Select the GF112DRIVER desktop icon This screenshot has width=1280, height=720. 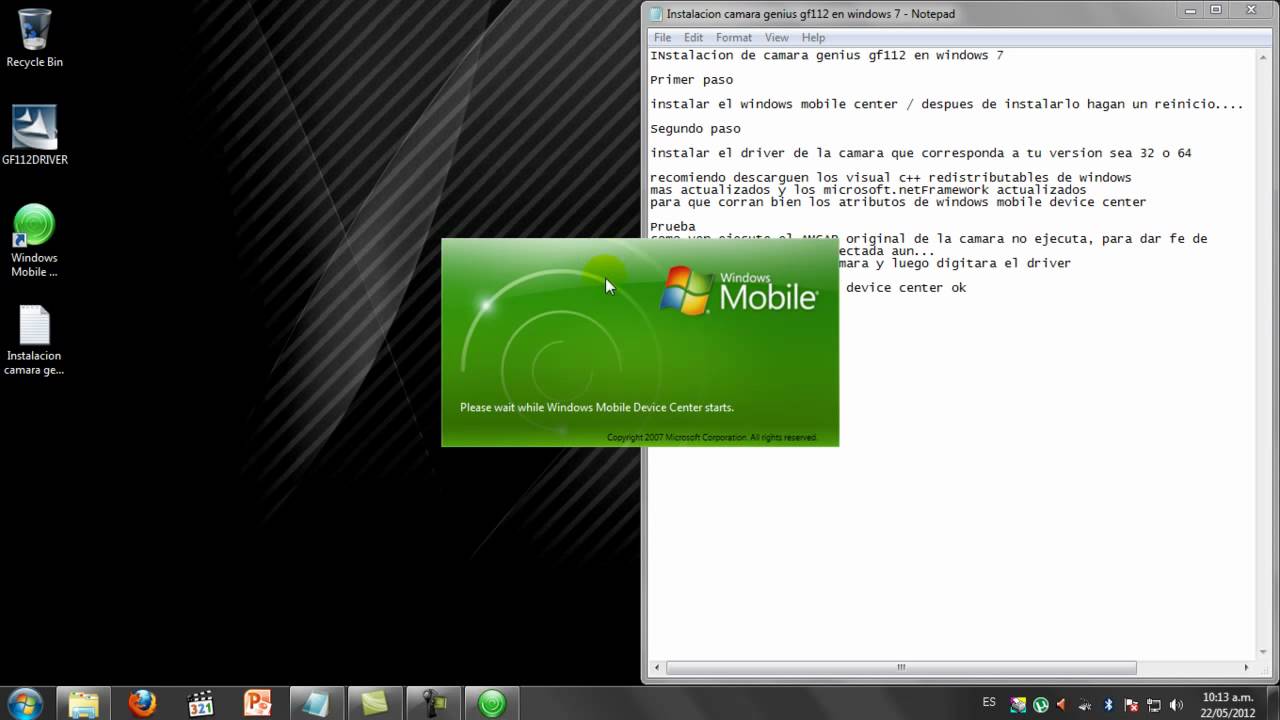pyautogui.click(x=34, y=135)
